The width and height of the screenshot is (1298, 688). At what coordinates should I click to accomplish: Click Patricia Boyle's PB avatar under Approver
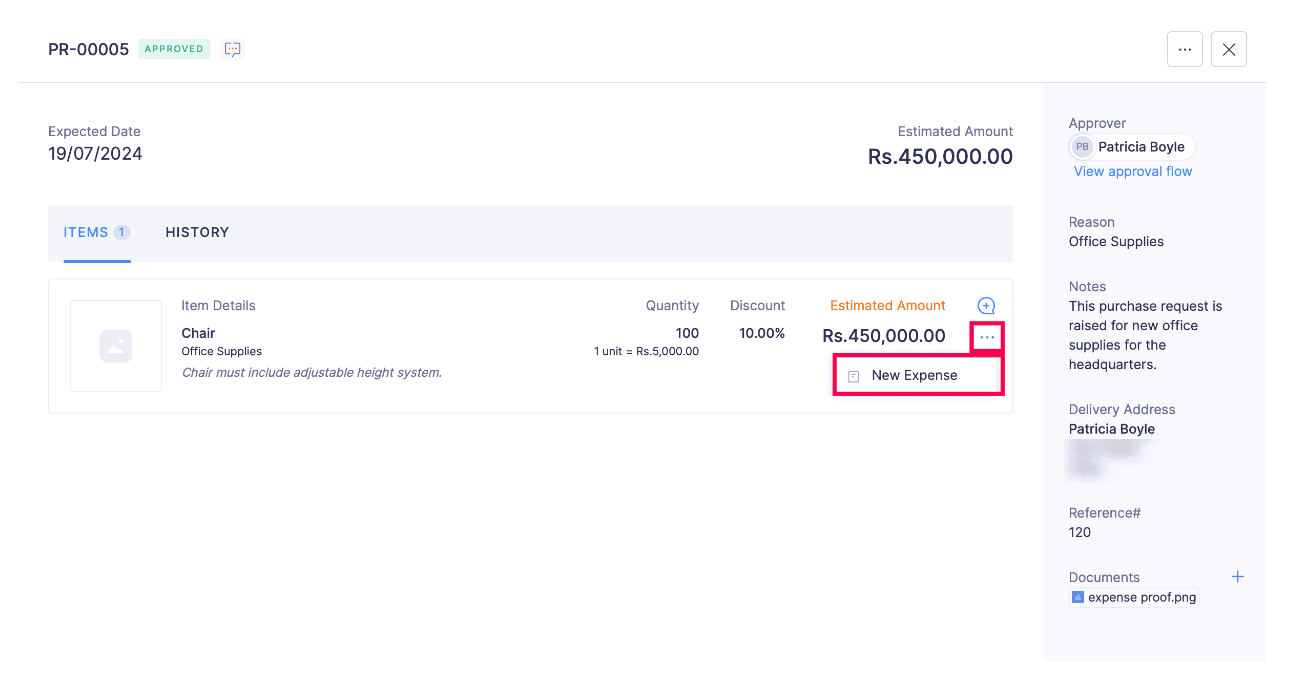click(x=1082, y=146)
